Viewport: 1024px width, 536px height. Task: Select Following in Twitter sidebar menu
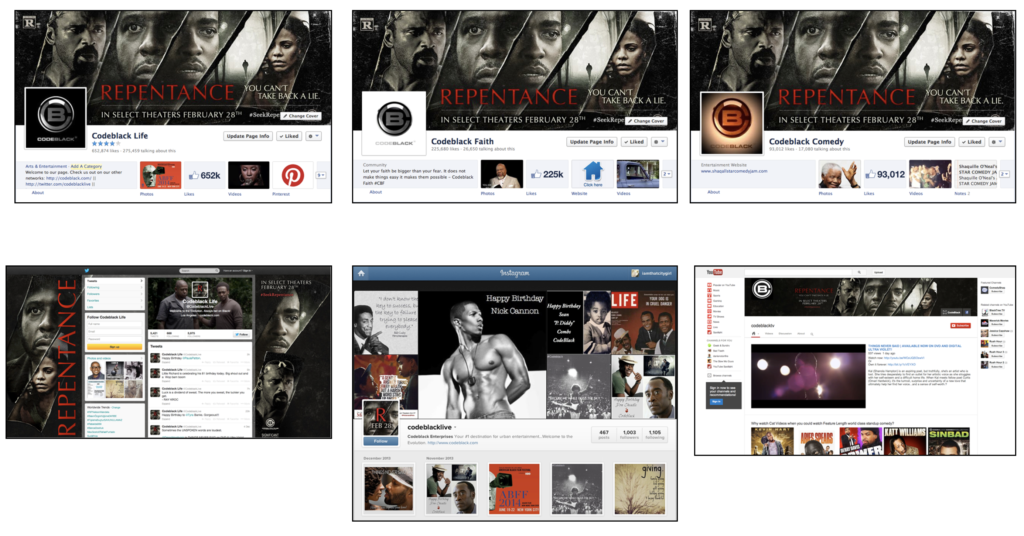tap(114, 287)
